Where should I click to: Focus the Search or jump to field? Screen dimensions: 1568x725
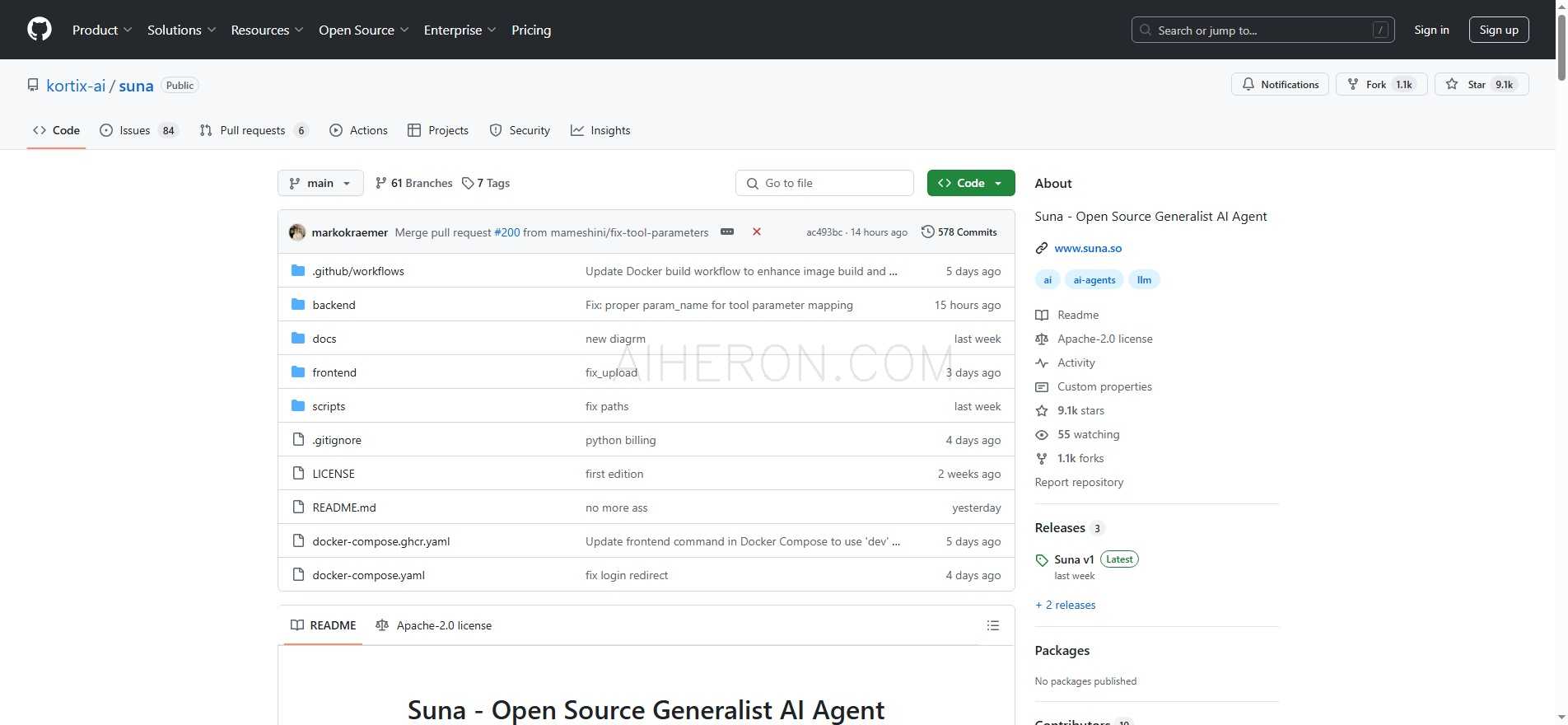(1262, 30)
